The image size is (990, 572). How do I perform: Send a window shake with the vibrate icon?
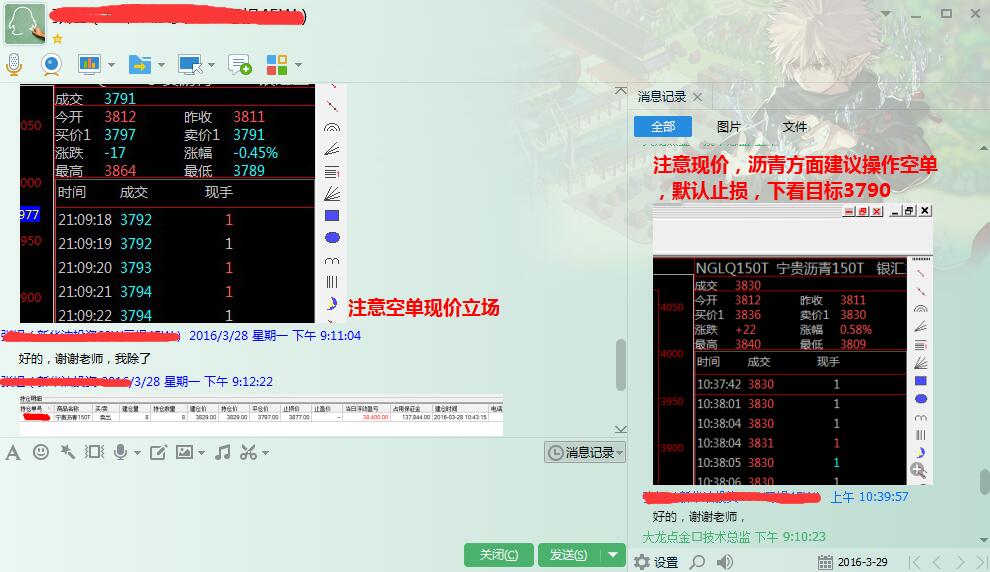68,452
